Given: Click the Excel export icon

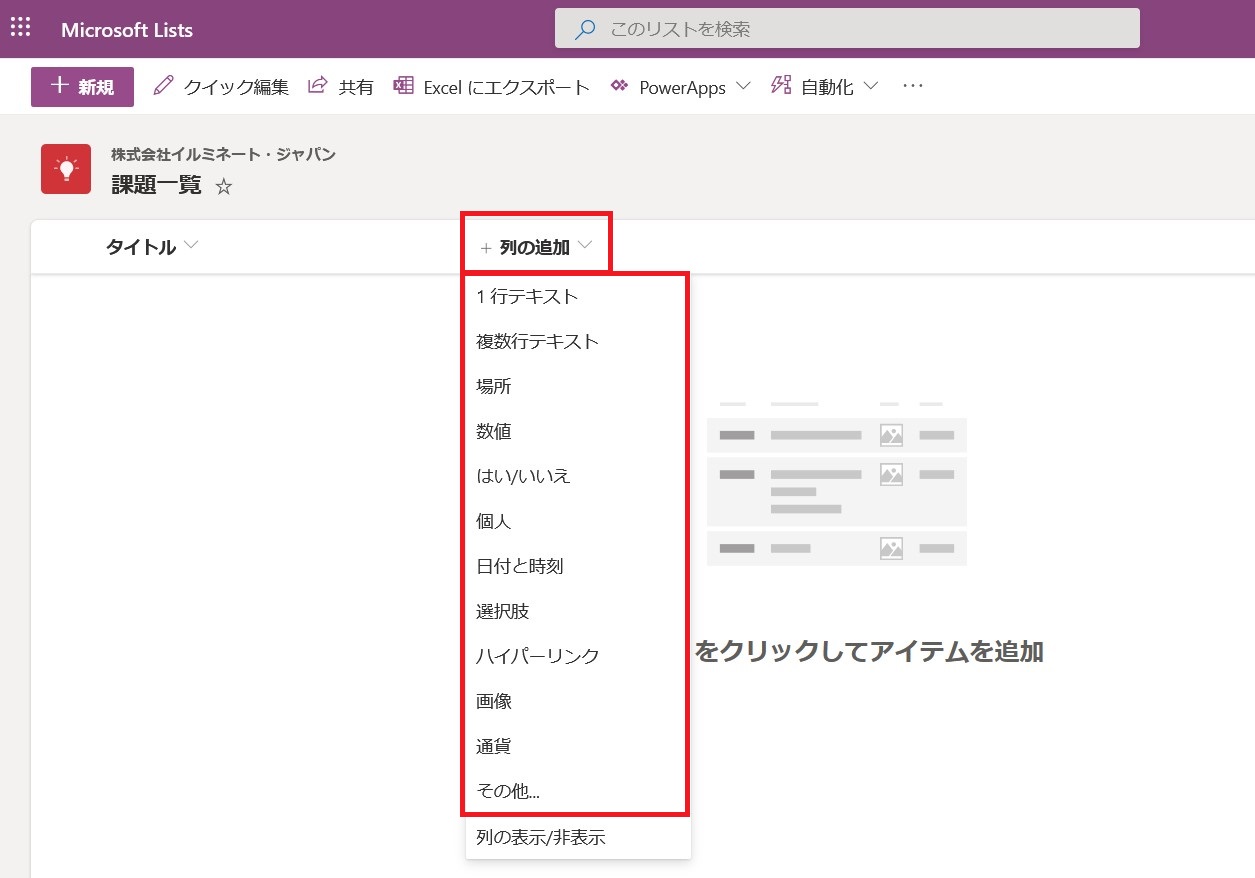Looking at the screenshot, I should [x=402, y=86].
